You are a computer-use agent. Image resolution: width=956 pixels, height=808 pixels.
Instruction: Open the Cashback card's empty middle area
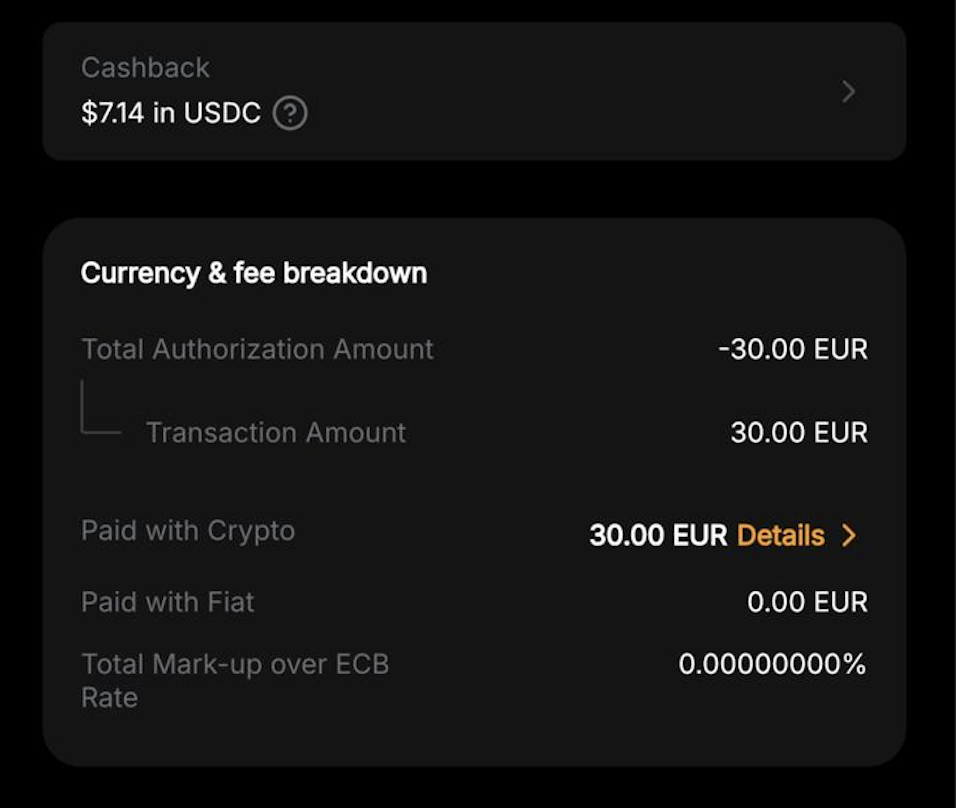560,92
